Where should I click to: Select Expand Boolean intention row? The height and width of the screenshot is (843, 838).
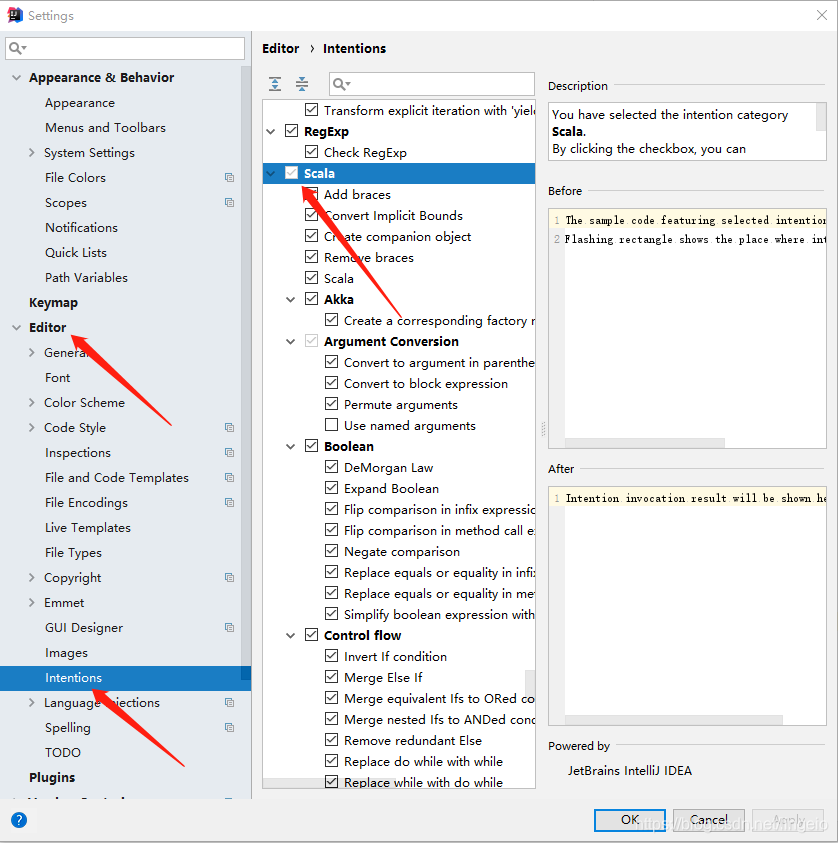[x=391, y=489]
